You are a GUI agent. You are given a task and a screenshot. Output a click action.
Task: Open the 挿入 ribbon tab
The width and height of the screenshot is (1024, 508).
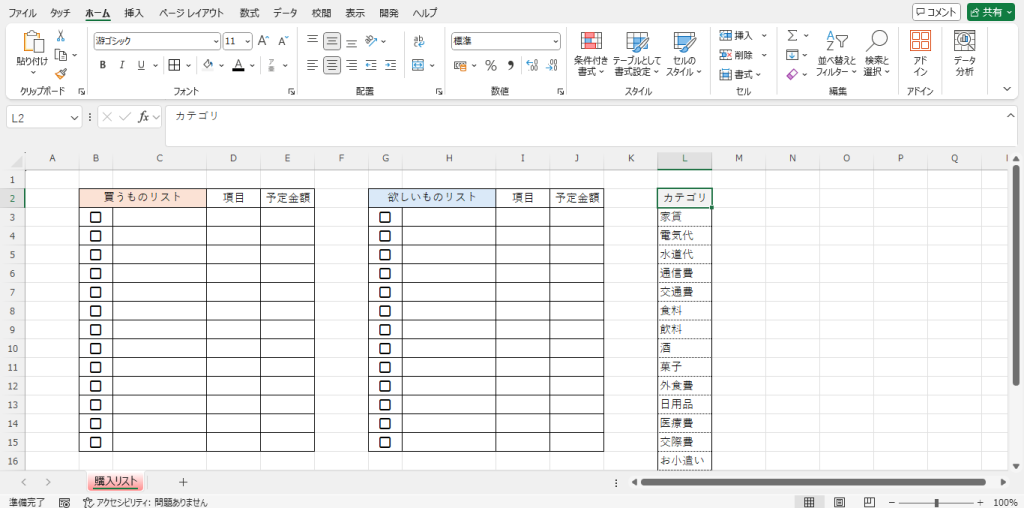pyautogui.click(x=133, y=13)
